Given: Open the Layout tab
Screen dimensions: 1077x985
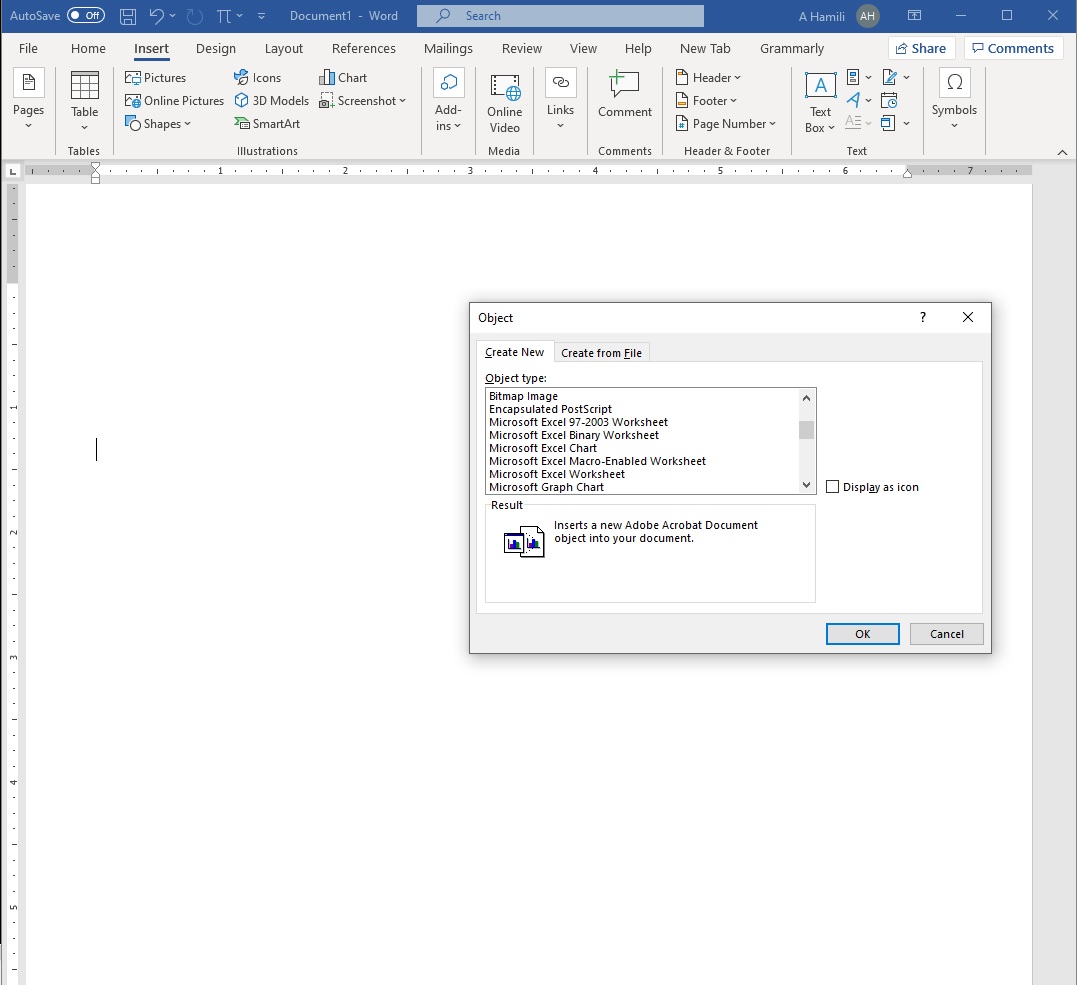Looking at the screenshot, I should [284, 48].
